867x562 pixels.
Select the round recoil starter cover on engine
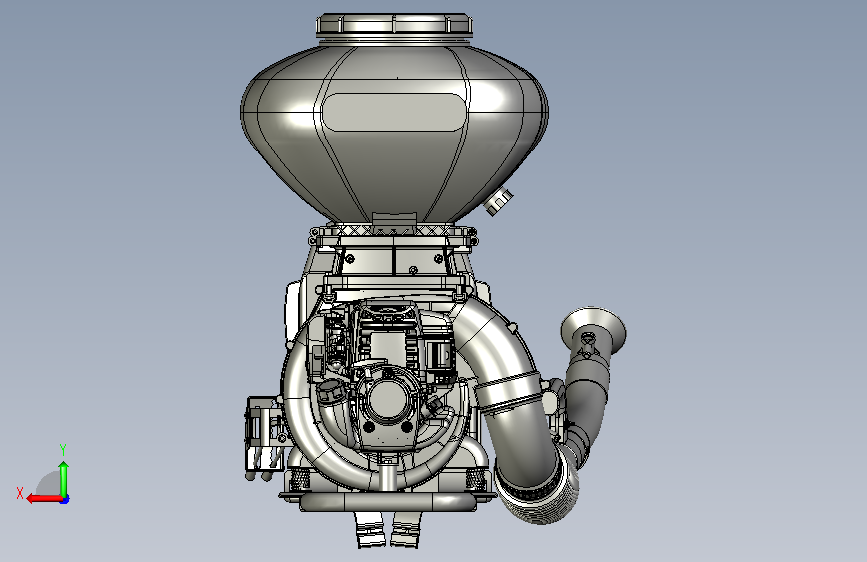click(387, 401)
